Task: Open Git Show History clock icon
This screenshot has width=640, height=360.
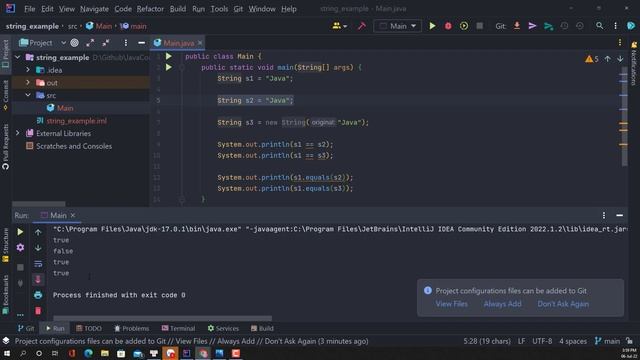Action: pyautogui.click(x=564, y=26)
